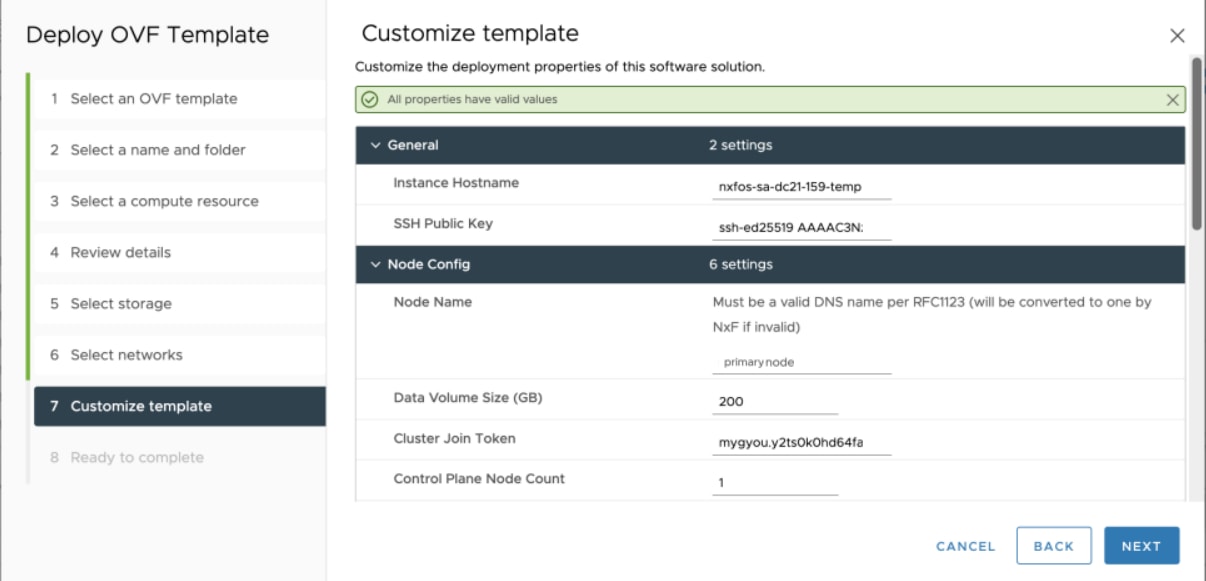The width and height of the screenshot is (1206, 581).
Task: Open step 4 Review details
Action: 179,252
